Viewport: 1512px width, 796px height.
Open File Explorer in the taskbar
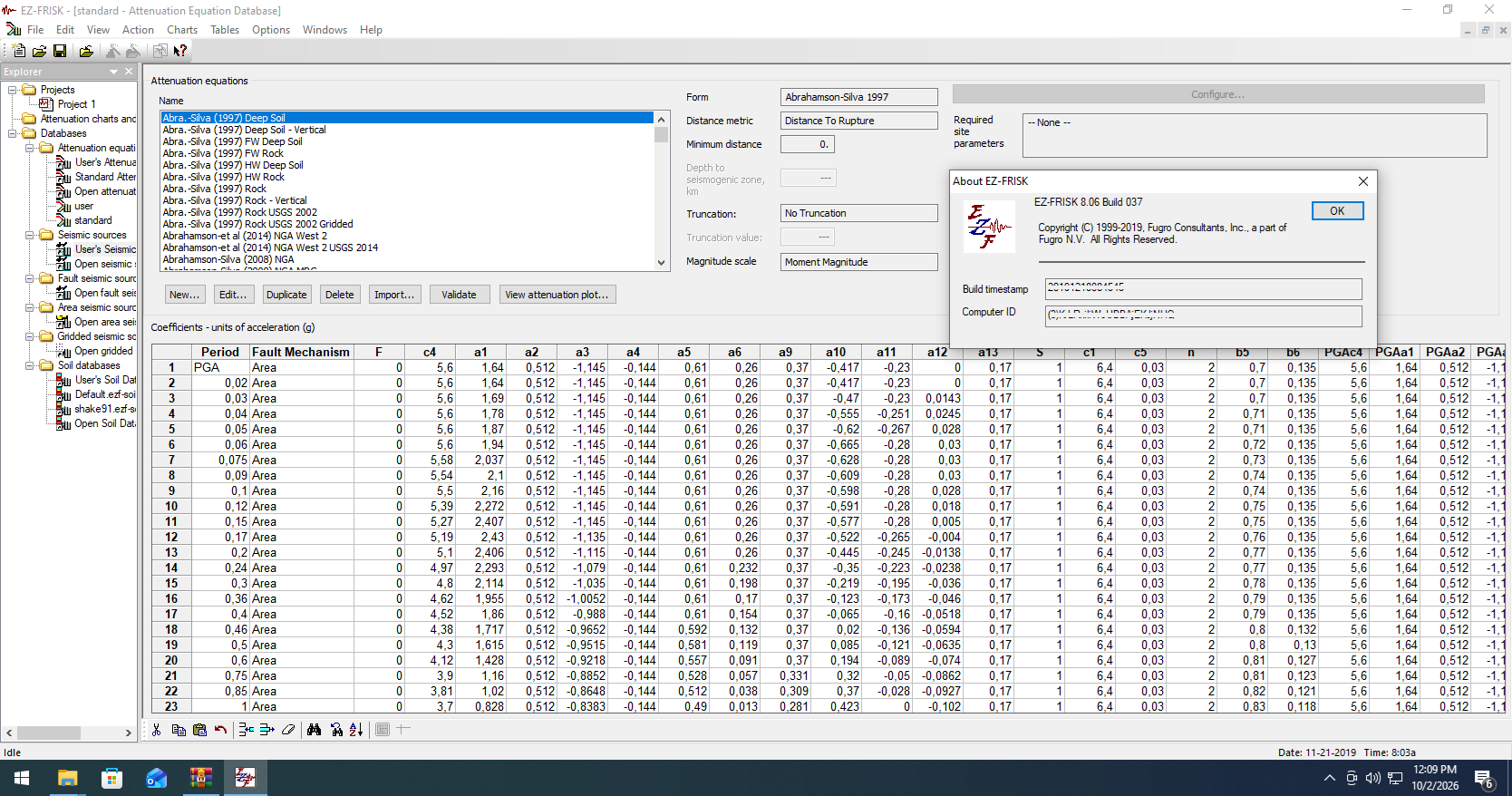coord(67,778)
